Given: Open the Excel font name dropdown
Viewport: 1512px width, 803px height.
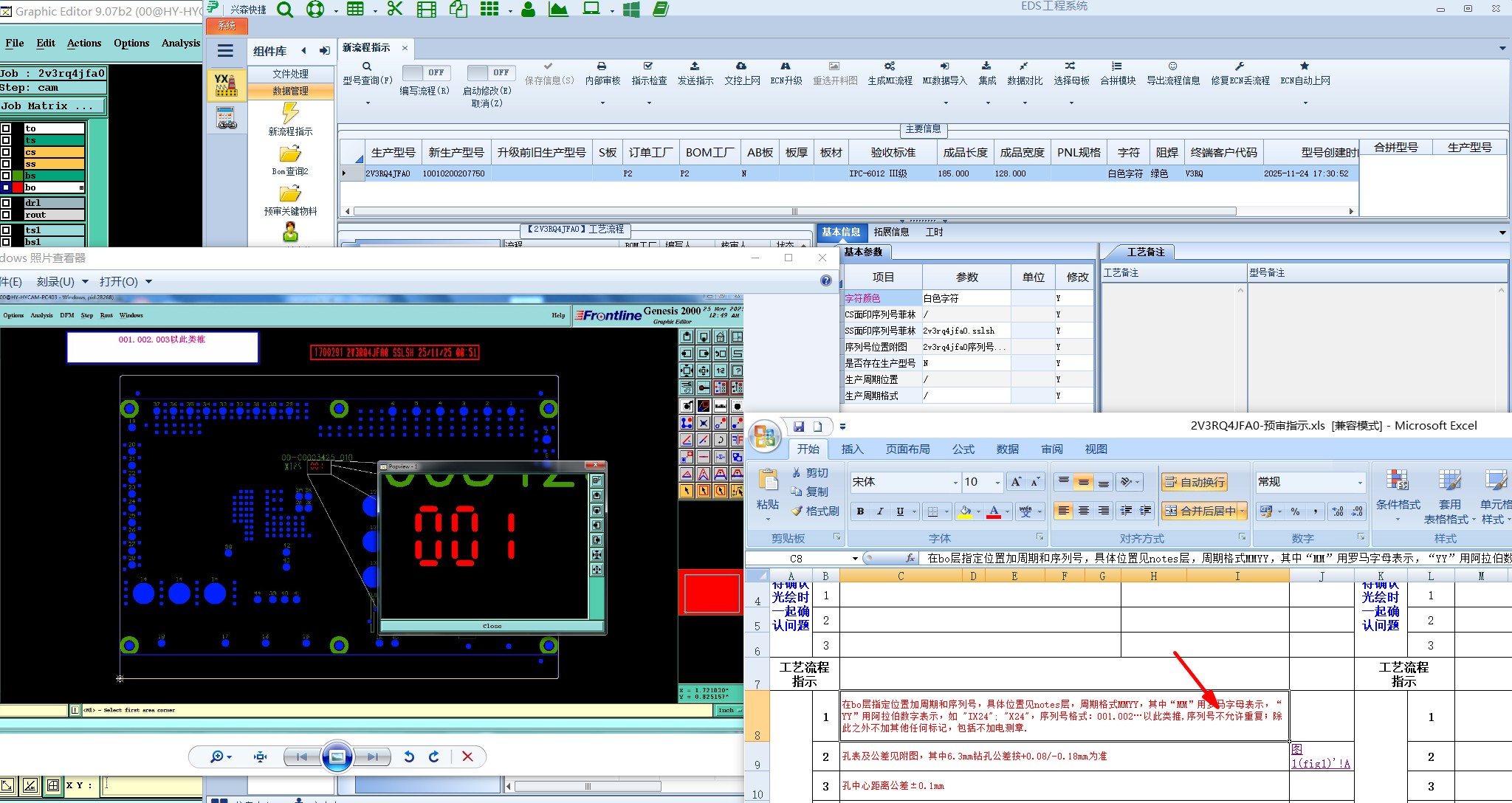Looking at the screenshot, I should (955, 483).
